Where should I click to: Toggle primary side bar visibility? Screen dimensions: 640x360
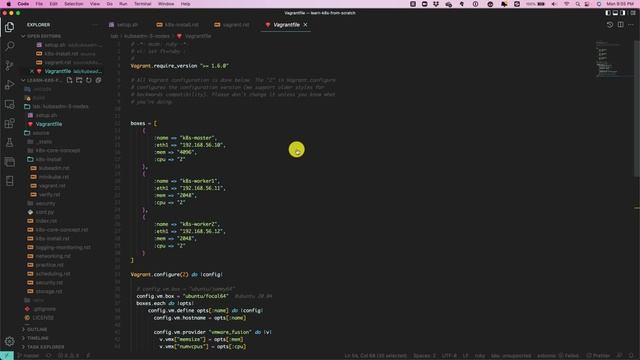(608, 13)
